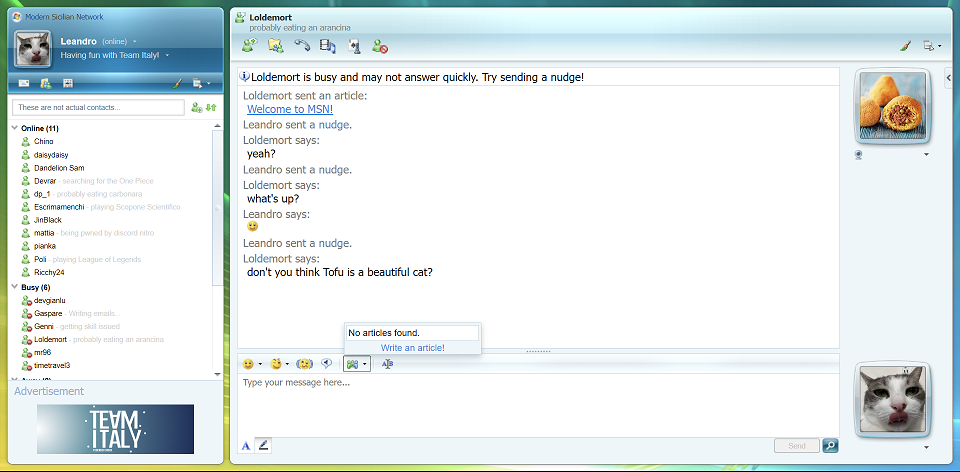Open dropdown below Loldemort's display picture
The height and width of the screenshot is (472, 960).
click(926, 155)
